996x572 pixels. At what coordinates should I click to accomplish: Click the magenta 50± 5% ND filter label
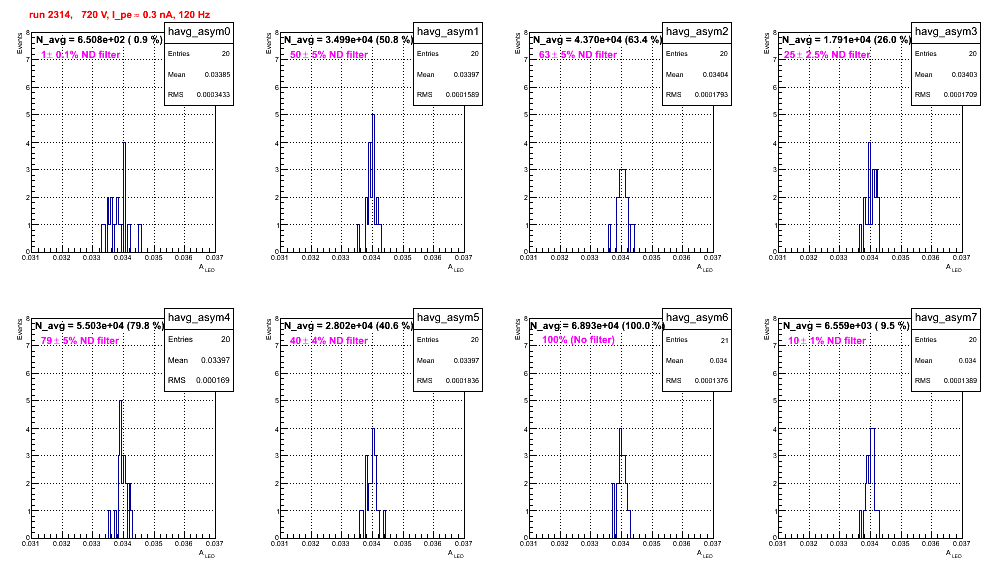[x=329, y=55]
